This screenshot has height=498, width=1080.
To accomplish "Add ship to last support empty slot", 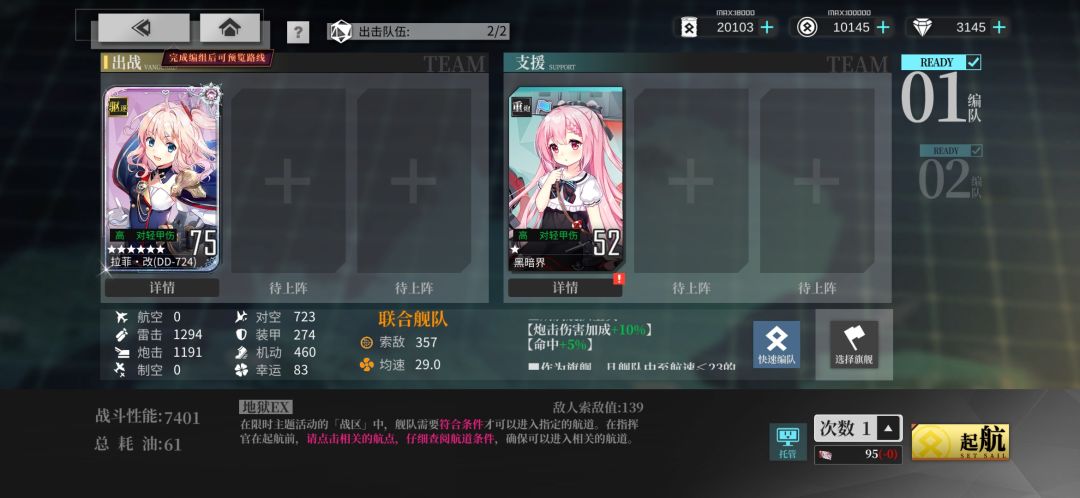I will pyautogui.click(x=817, y=181).
